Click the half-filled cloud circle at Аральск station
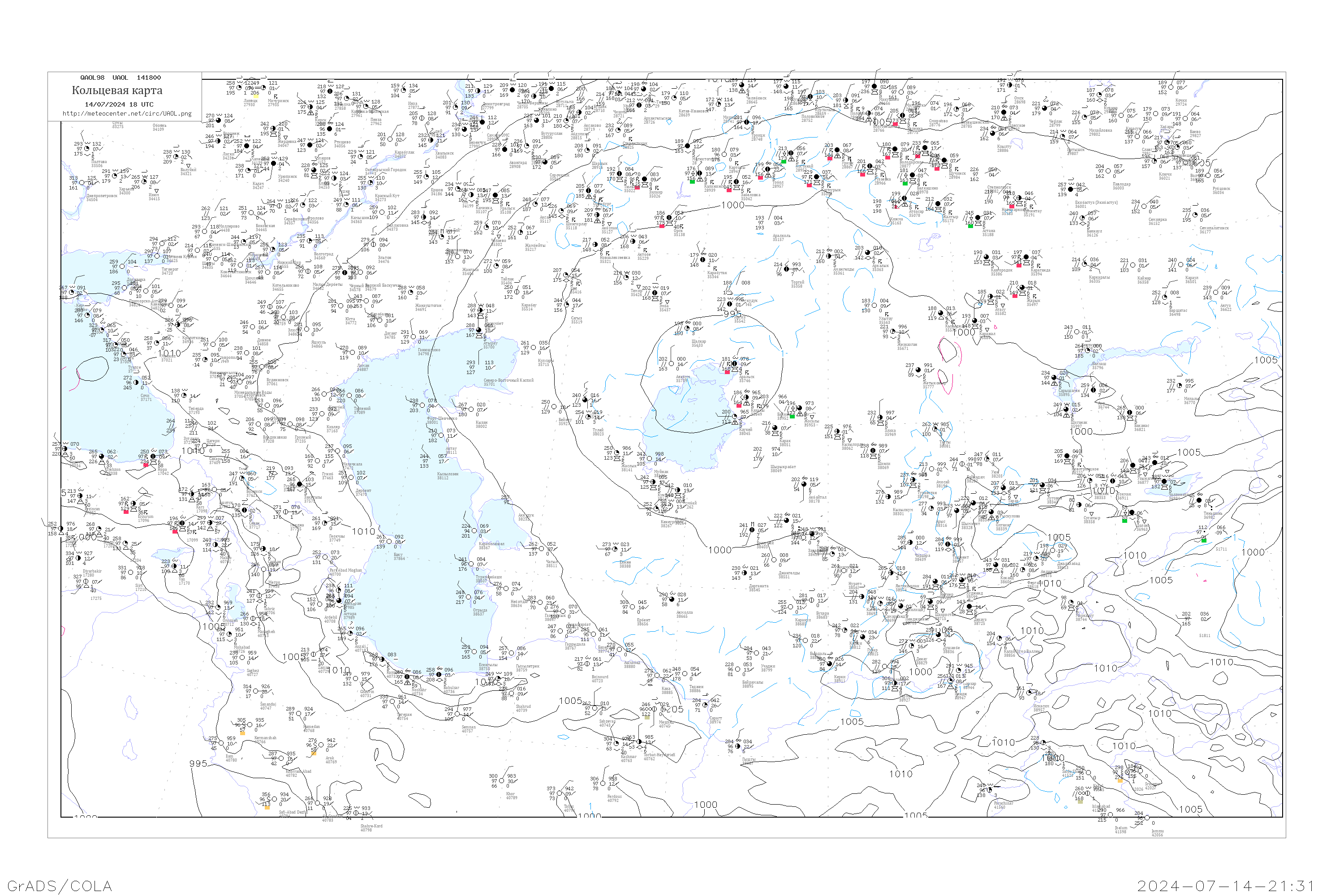The width and height of the screenshot is (1344, 896). coord(735,364)
